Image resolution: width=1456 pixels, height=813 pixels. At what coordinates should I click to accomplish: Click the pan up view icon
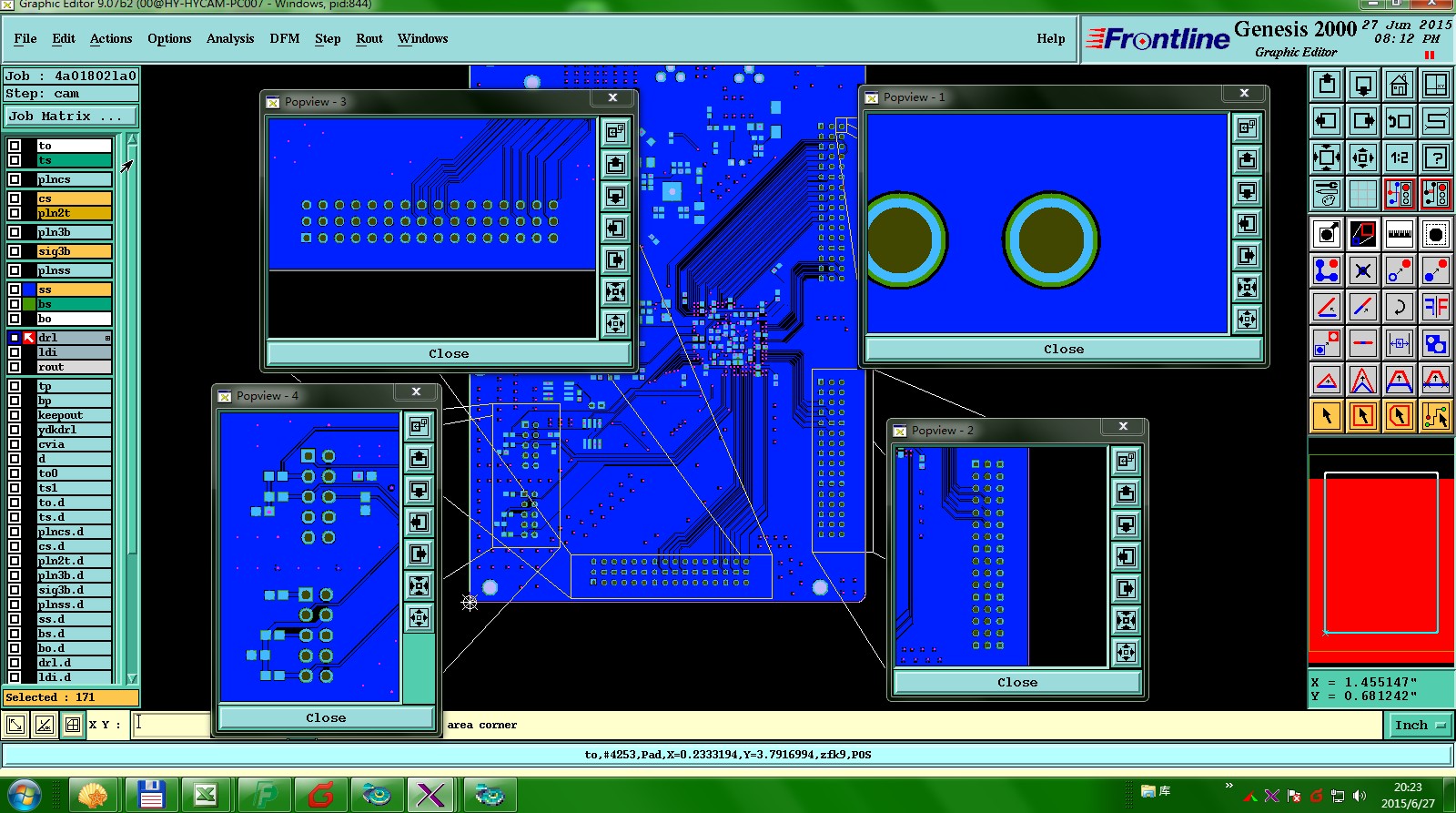coord(1327,85)
